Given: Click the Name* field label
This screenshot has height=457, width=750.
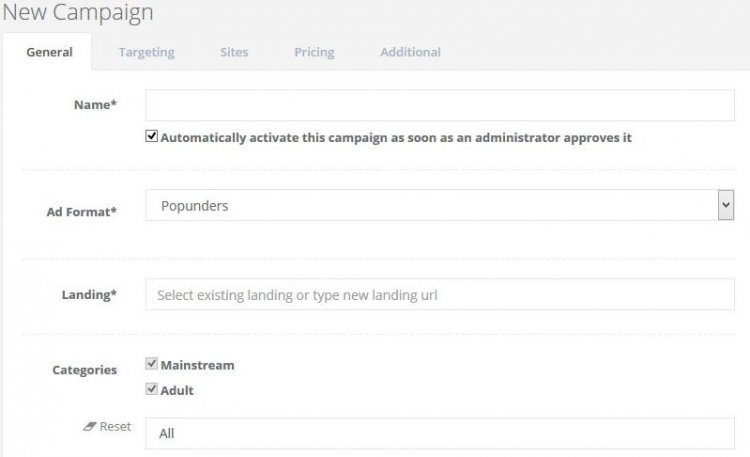Looking at the screenshot, I should 95,105.
